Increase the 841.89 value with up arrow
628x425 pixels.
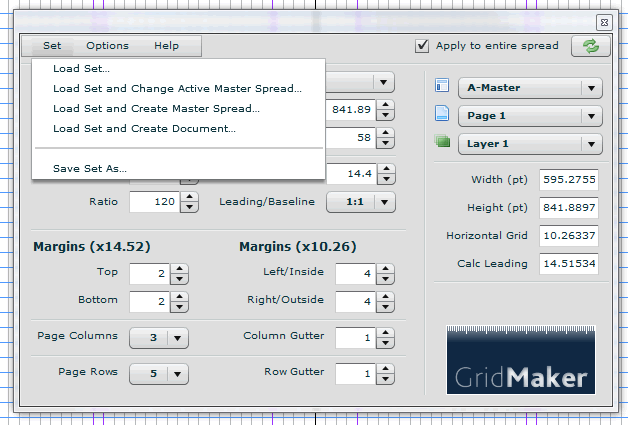pos(385,105)
